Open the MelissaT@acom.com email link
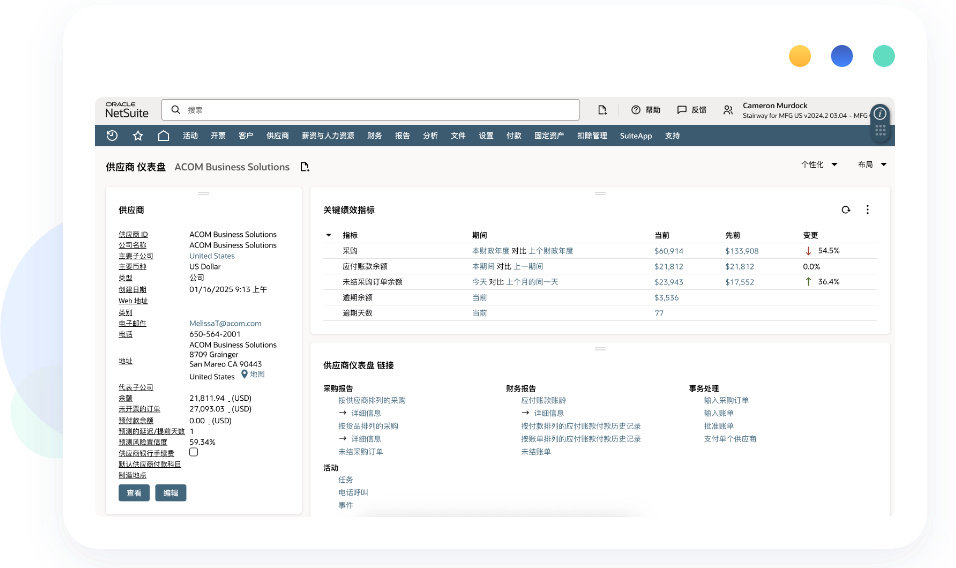This screenshot has height=568, width=956. click(x=225, y=324)
